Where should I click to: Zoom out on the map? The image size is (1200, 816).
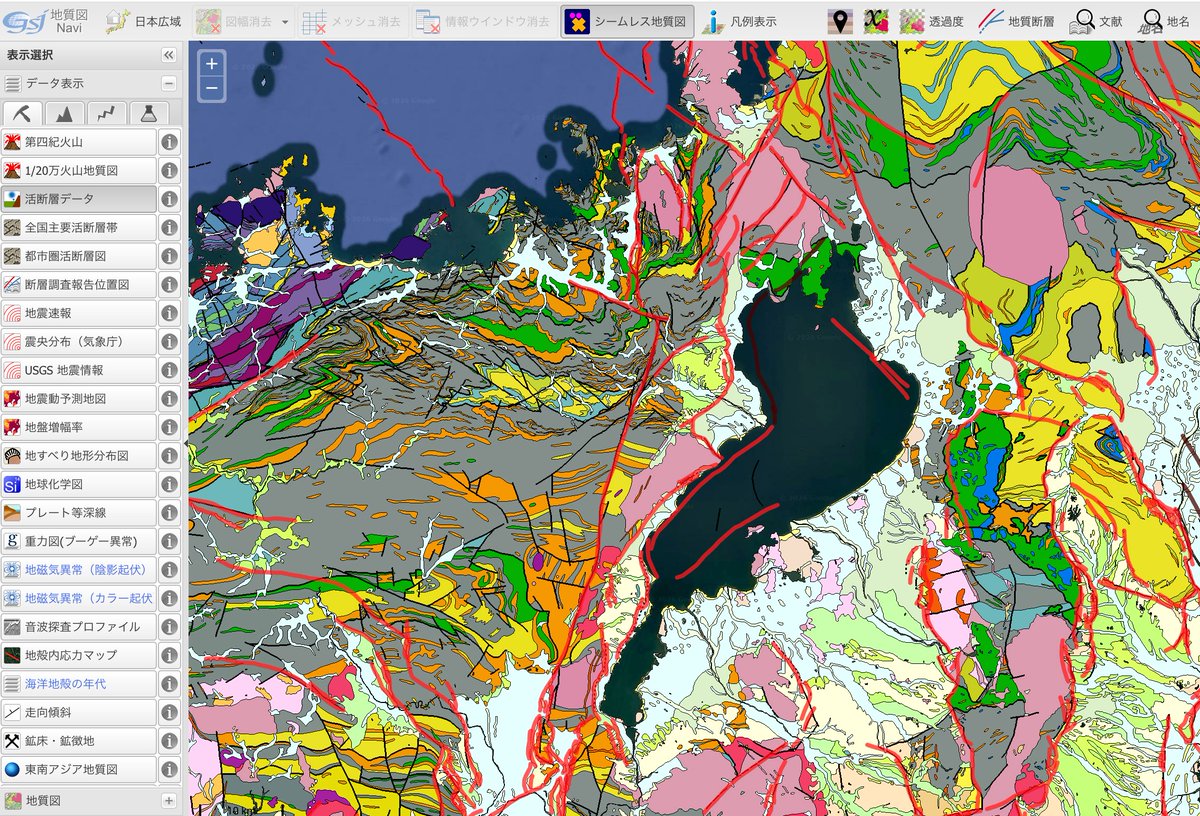212,89
